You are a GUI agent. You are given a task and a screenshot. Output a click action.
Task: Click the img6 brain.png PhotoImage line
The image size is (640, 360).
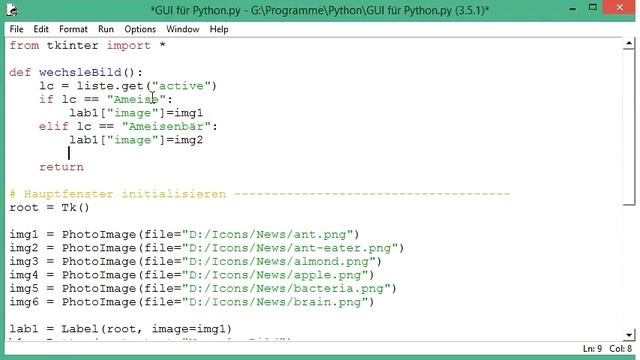coord(191,302)
